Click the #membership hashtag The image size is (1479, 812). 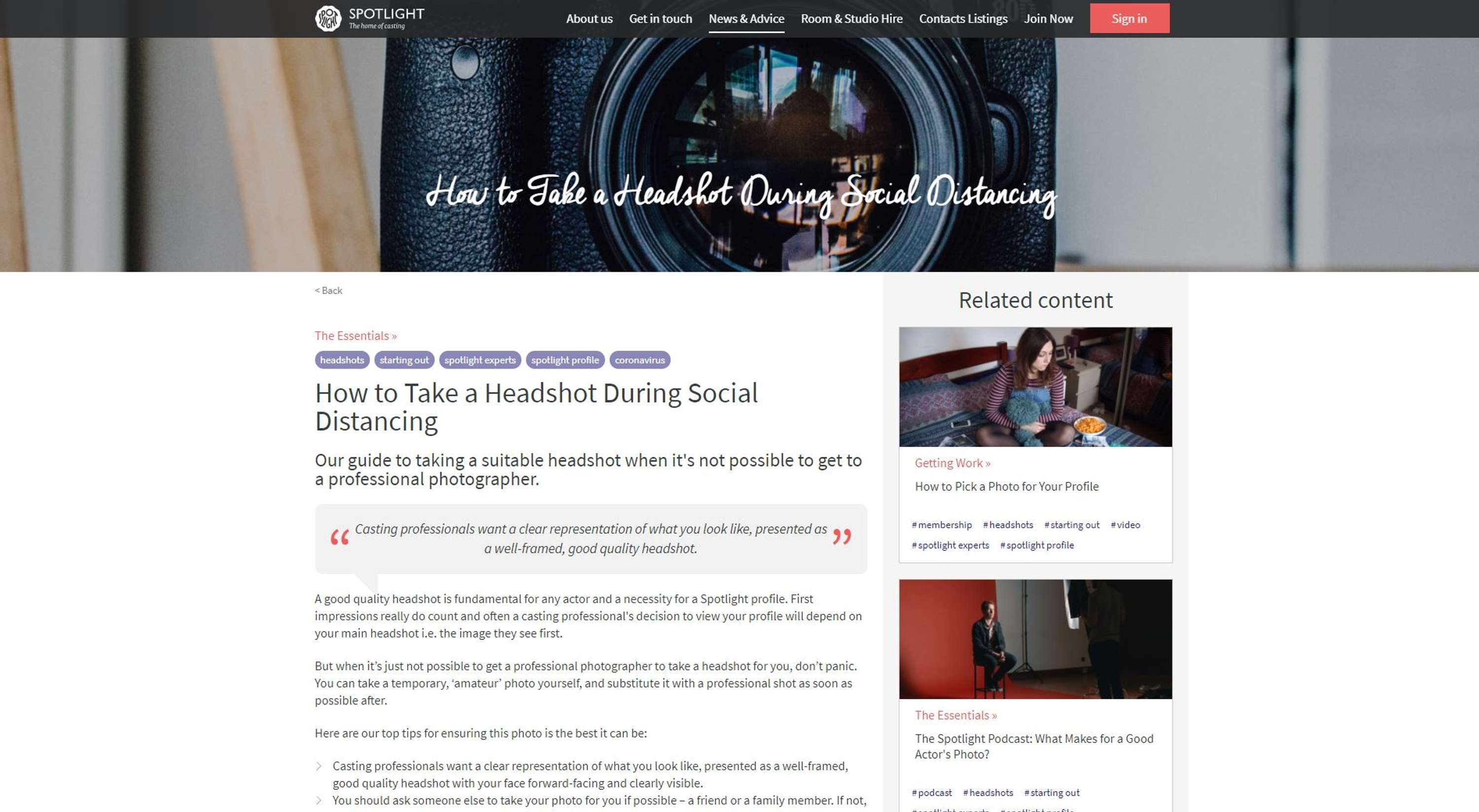click(942, 525)
